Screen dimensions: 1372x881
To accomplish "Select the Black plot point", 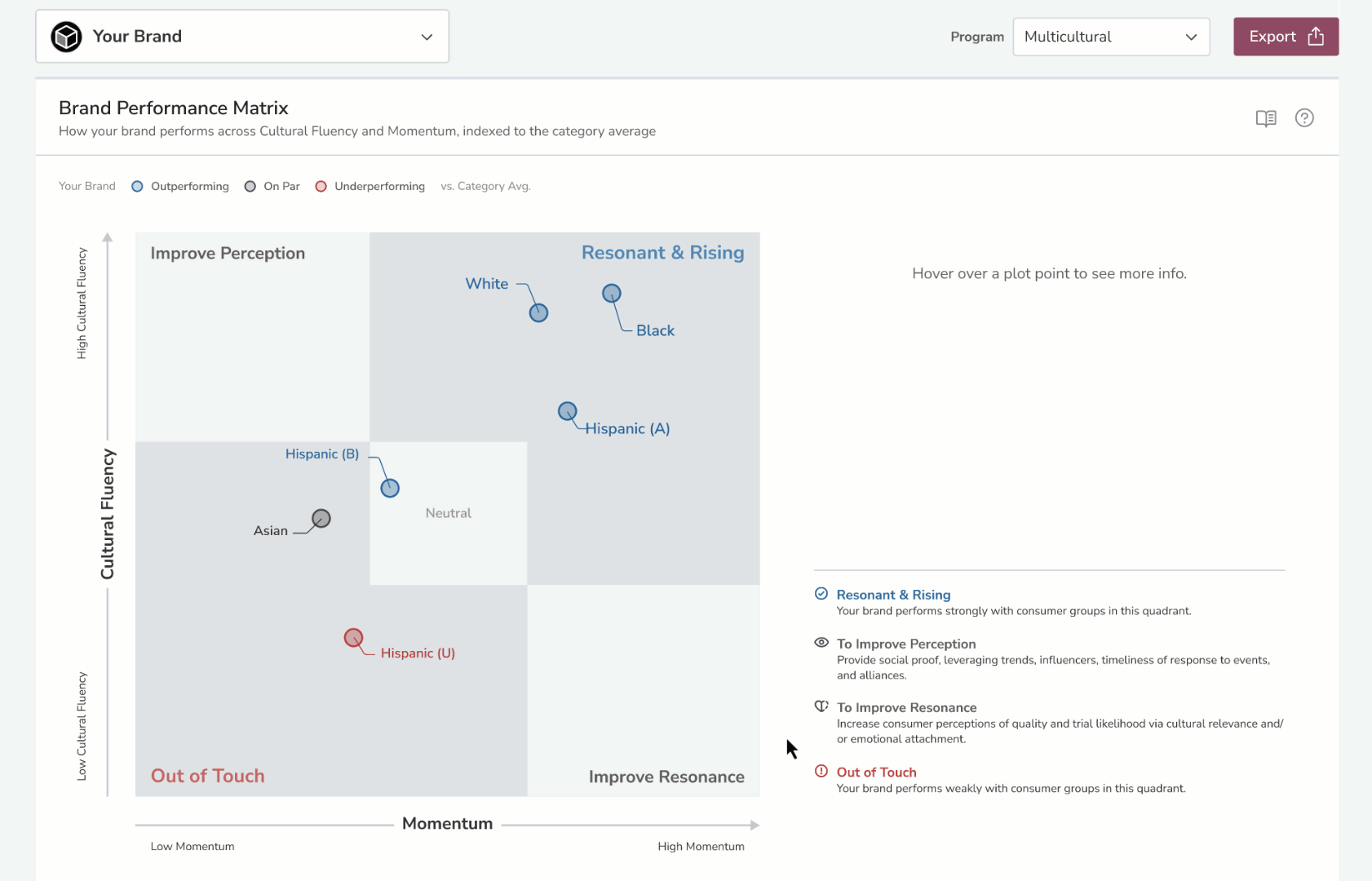I will (x=612, y=293).
